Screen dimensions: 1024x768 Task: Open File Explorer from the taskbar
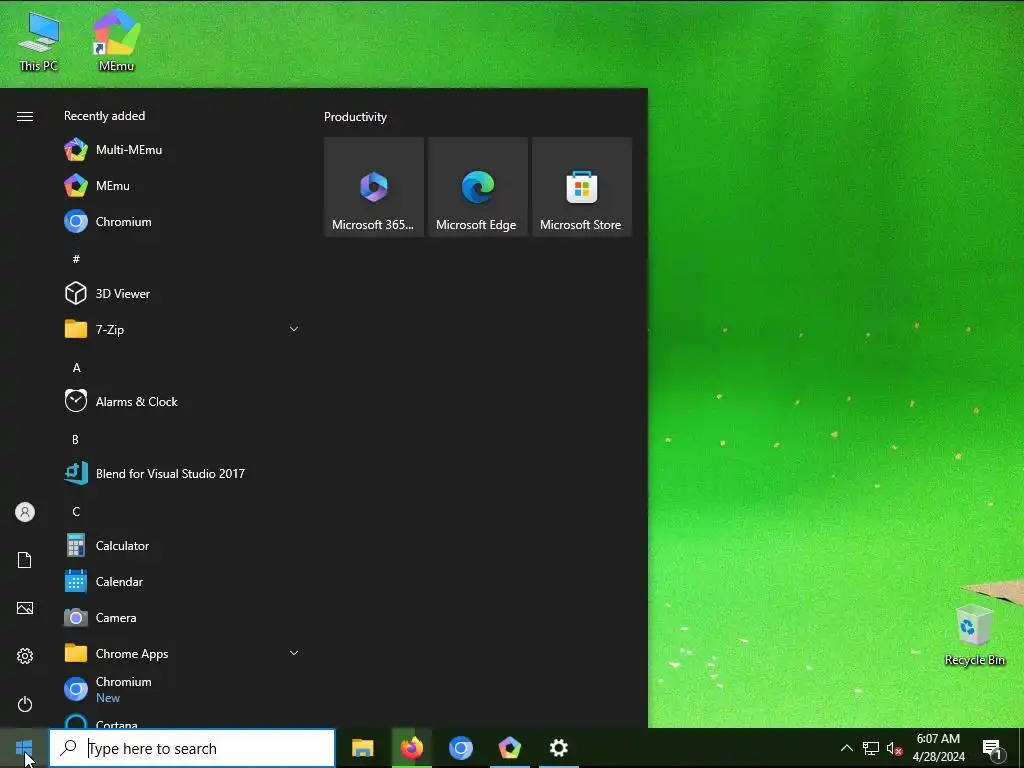tap(362, 748)
